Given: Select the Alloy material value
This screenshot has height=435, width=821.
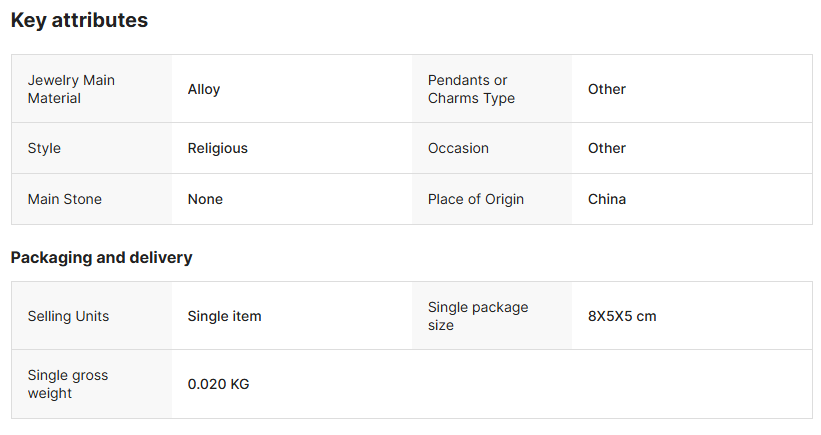Looking at the screenshot, I should tap(204, 89).
